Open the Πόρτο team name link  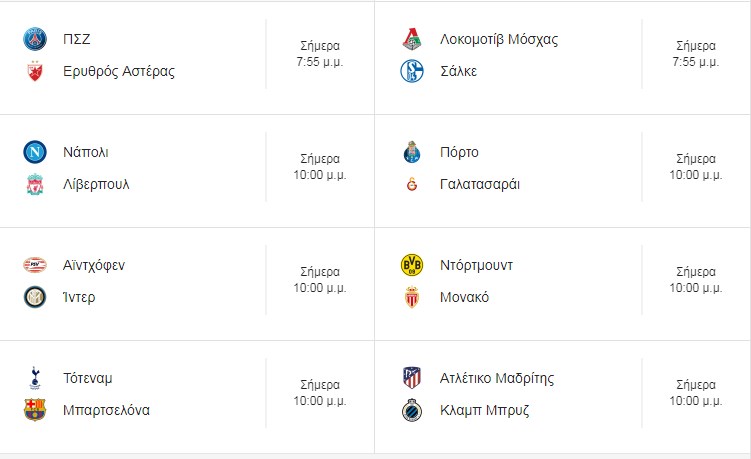click(x=459, y=152)
